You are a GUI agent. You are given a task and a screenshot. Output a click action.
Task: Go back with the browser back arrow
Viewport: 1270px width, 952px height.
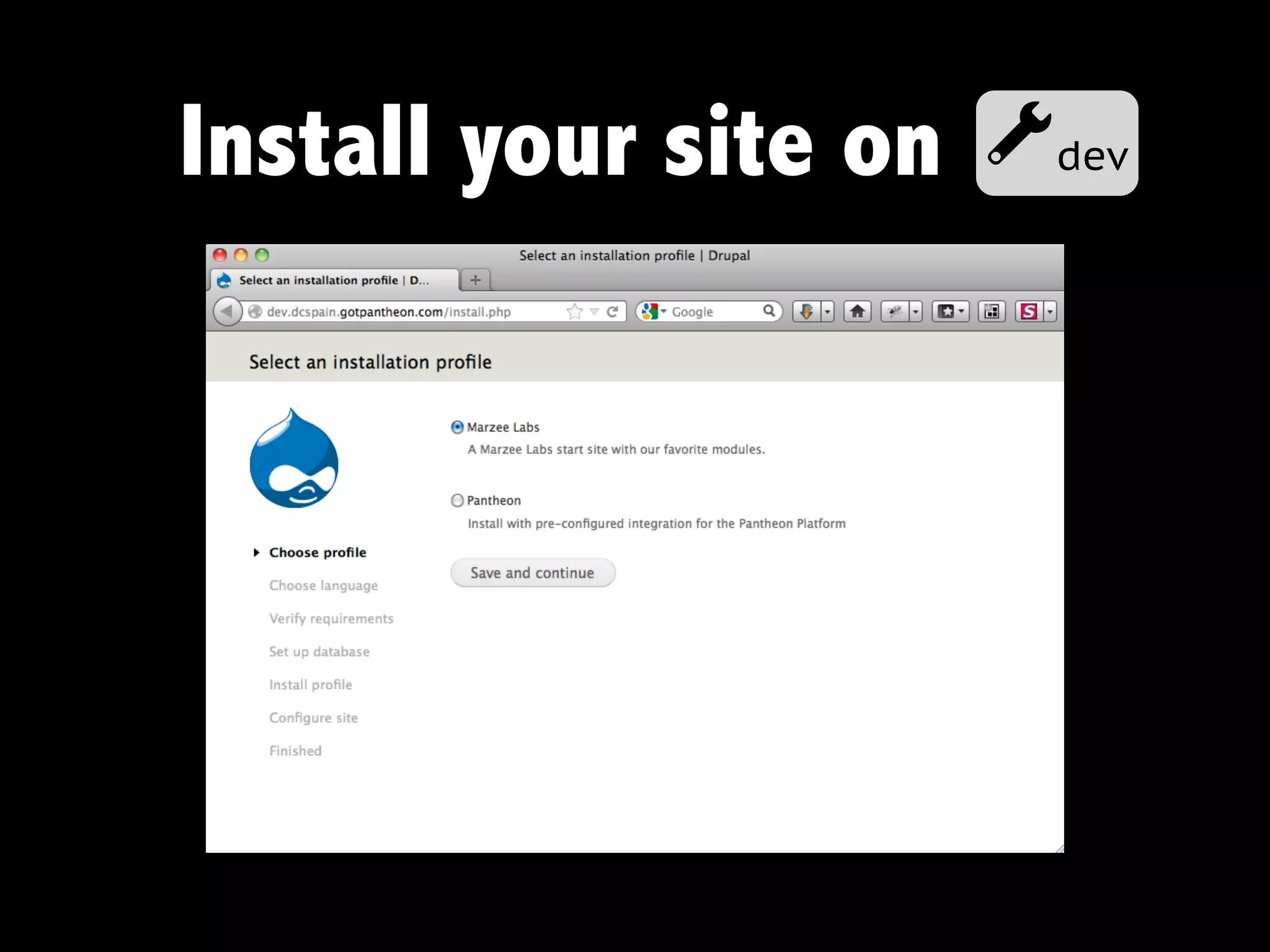tap(227, 311)
